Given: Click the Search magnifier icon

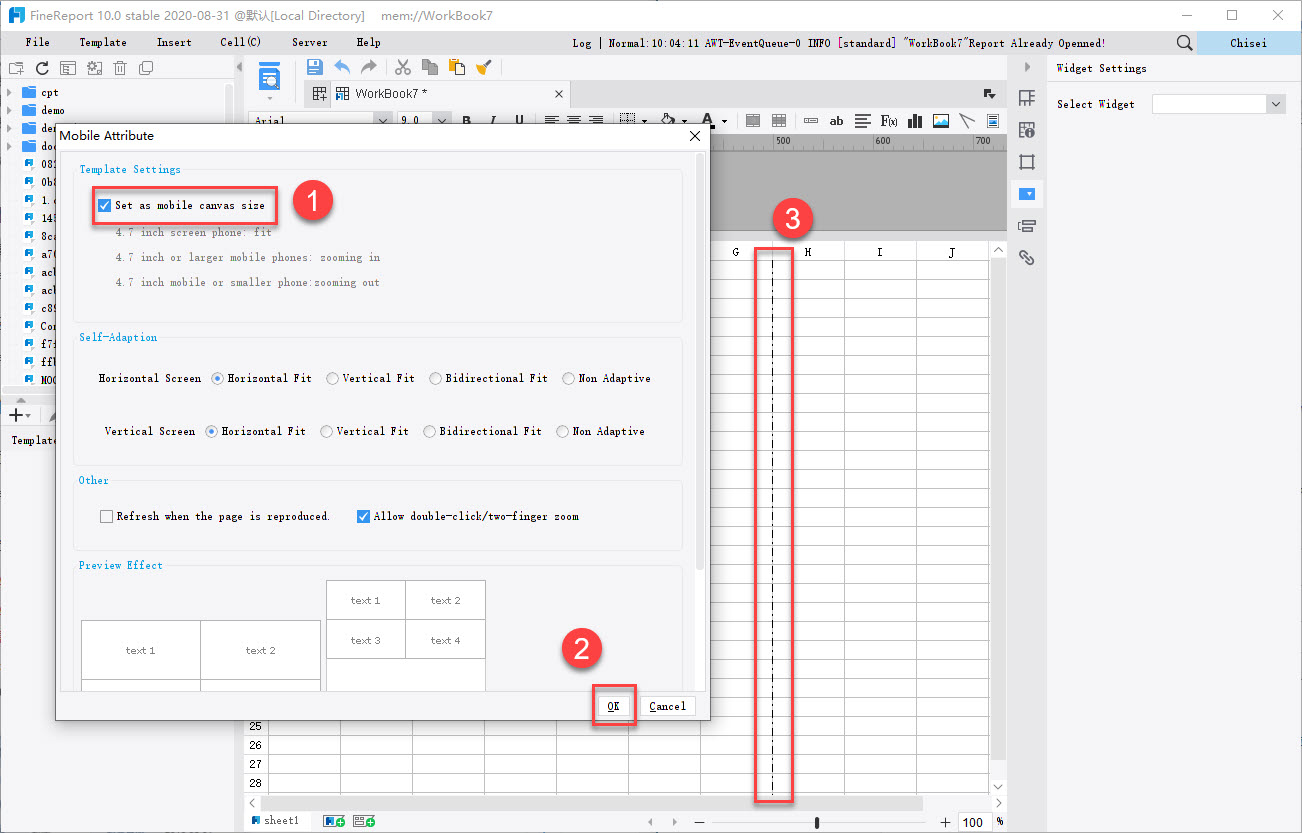Looking at the screenshot, I should (1184, 43).
